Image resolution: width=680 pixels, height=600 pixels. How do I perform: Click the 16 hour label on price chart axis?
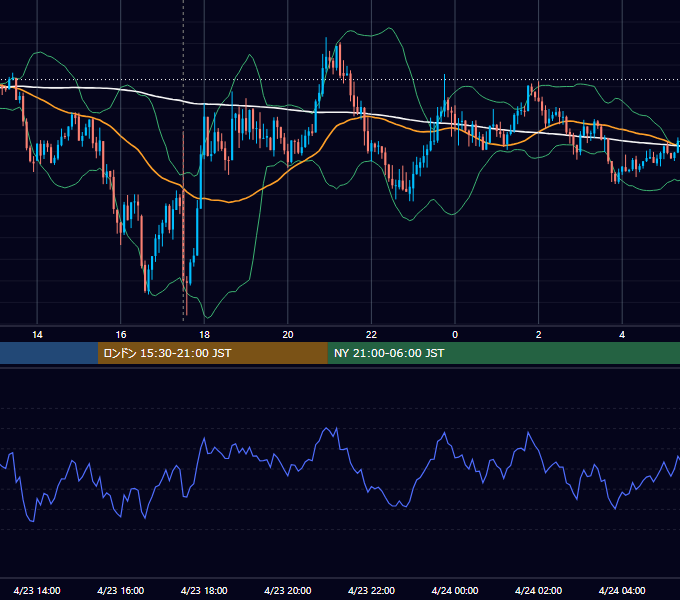click(121, 335)
